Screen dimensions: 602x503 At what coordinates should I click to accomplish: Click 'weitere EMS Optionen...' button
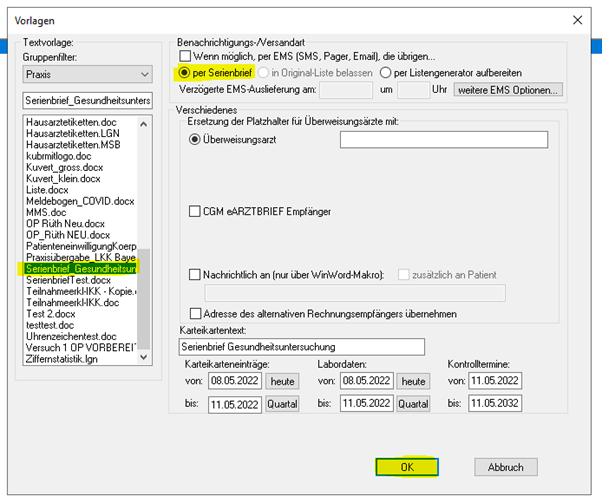(508, 90)
